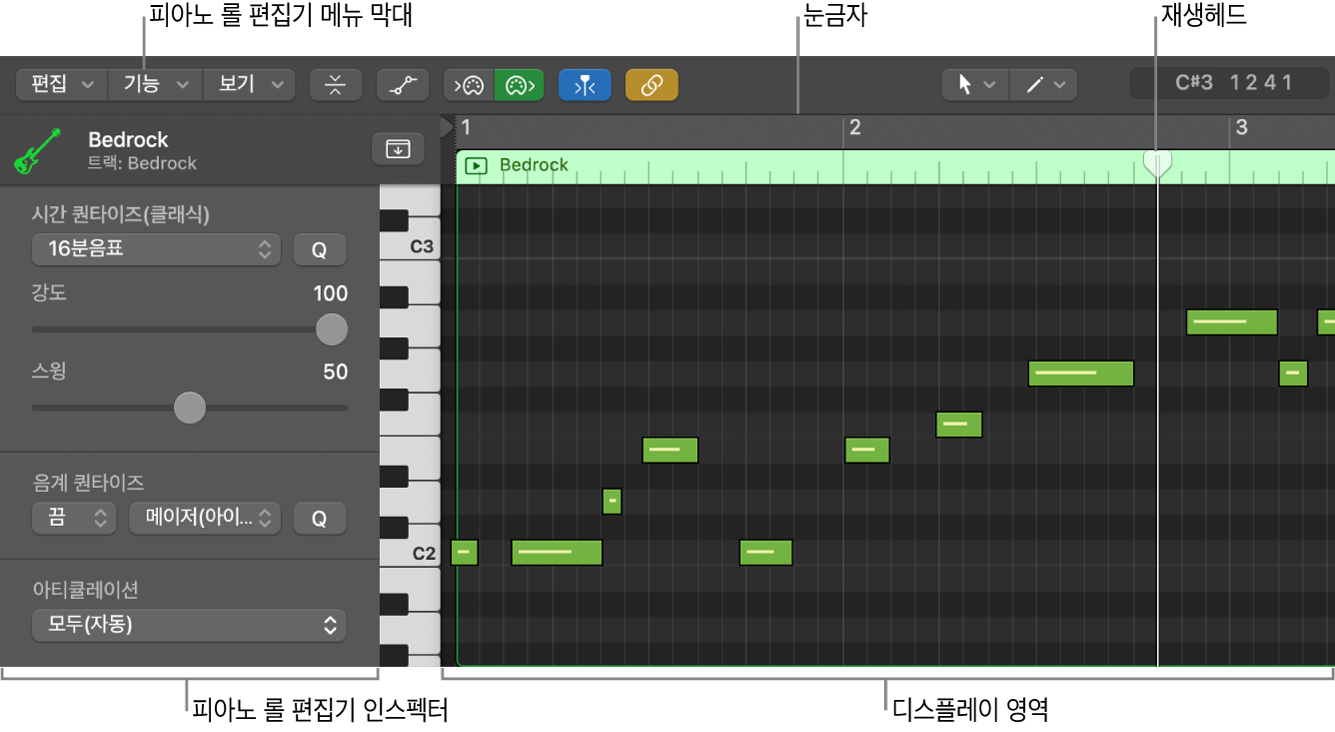Open the 편집 menu
The width and height of the screenshot is (1335, 732).
pos(62,85)
